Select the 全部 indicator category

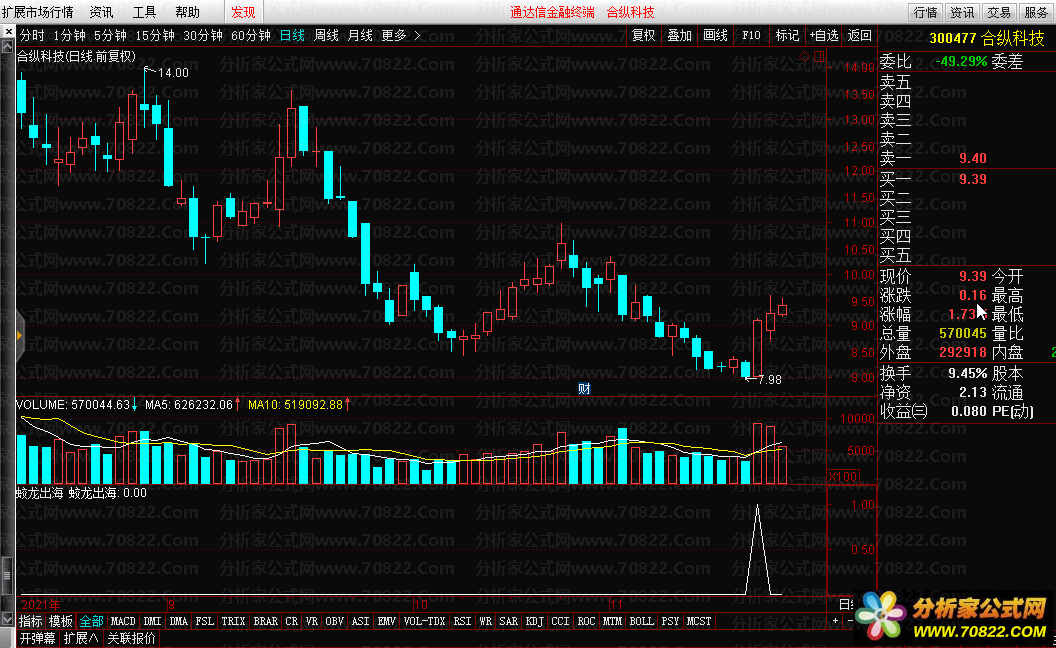[x=91, y=621]
